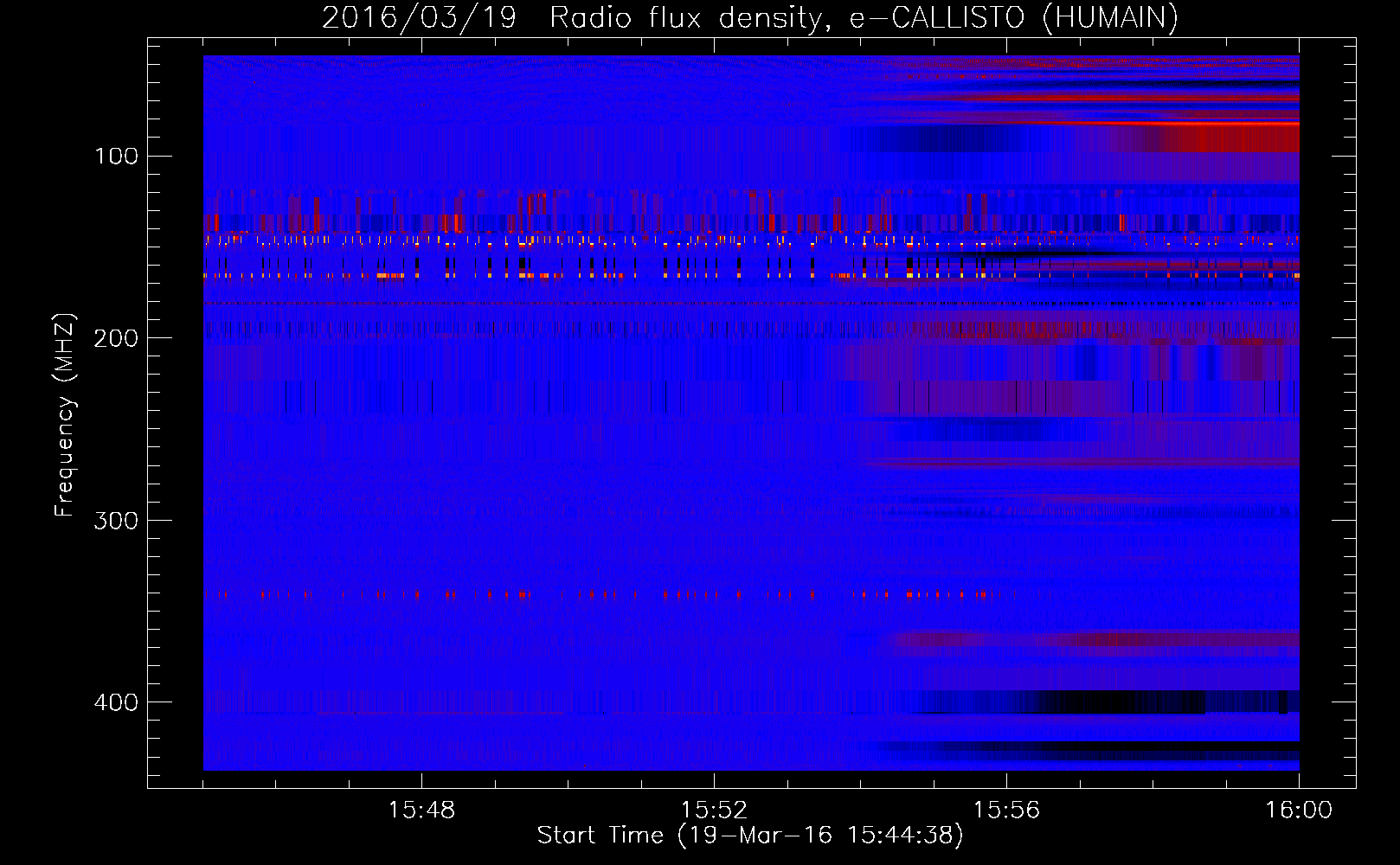Click the 400 frequency tick label
Image resolution: width=1400 pixels, height=865 pixels.
tap(117, 702)
